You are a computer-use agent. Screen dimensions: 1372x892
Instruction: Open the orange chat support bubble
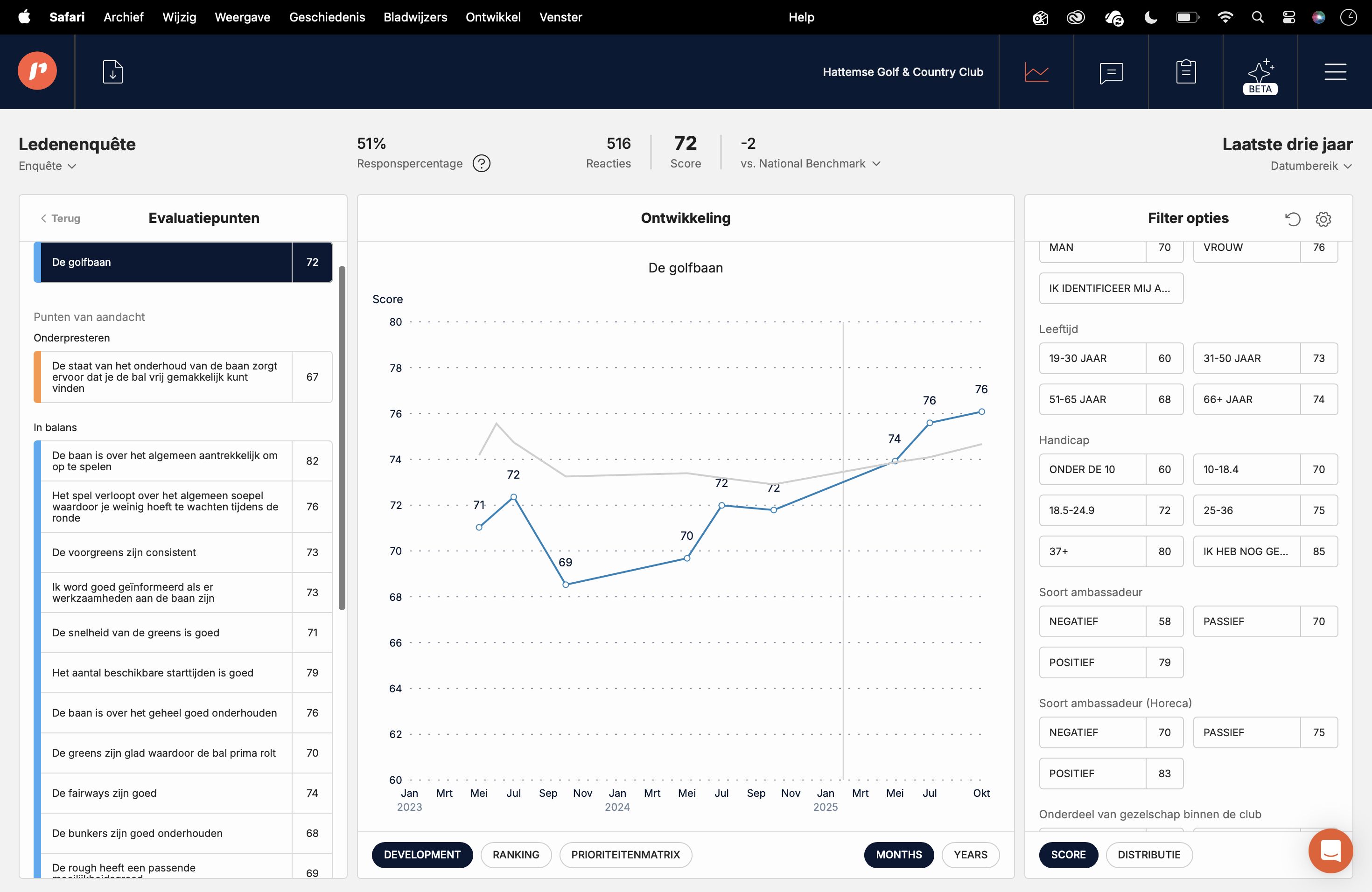click(x=1330, y=850)
